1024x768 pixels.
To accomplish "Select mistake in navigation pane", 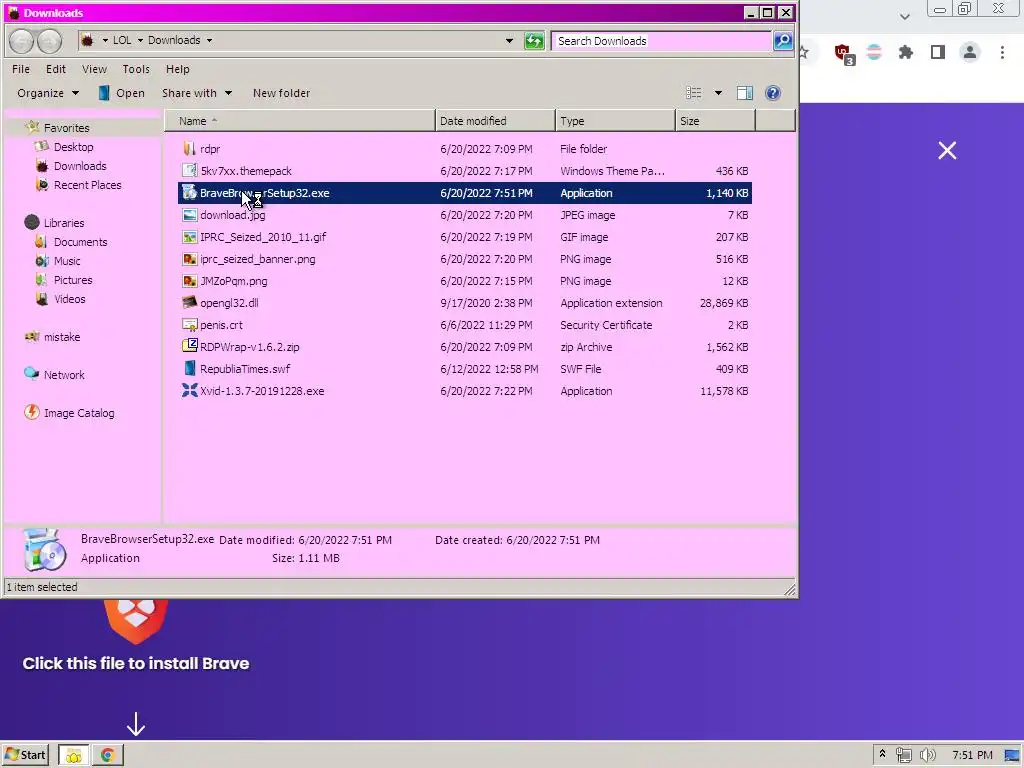I will 61,337.
